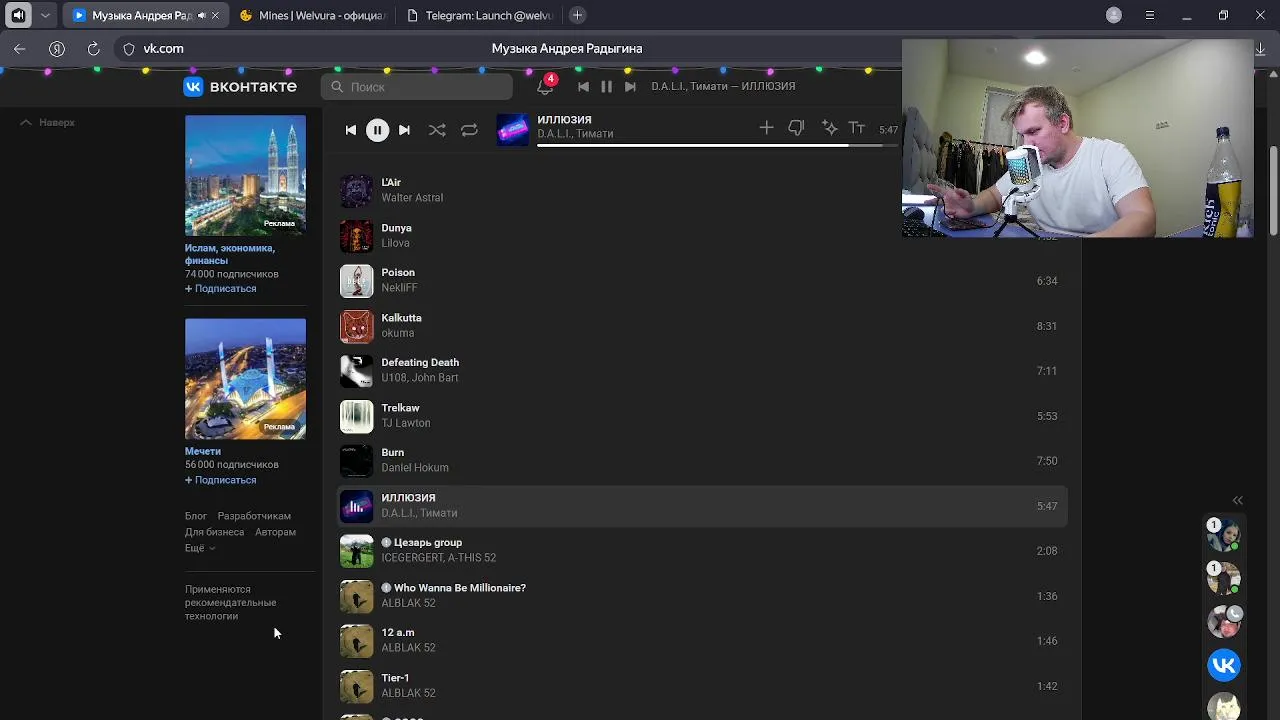The width and height of the screenshot is (1280, 720).
Task: Open the Разработчикам footer link
Action: point(254,516)
